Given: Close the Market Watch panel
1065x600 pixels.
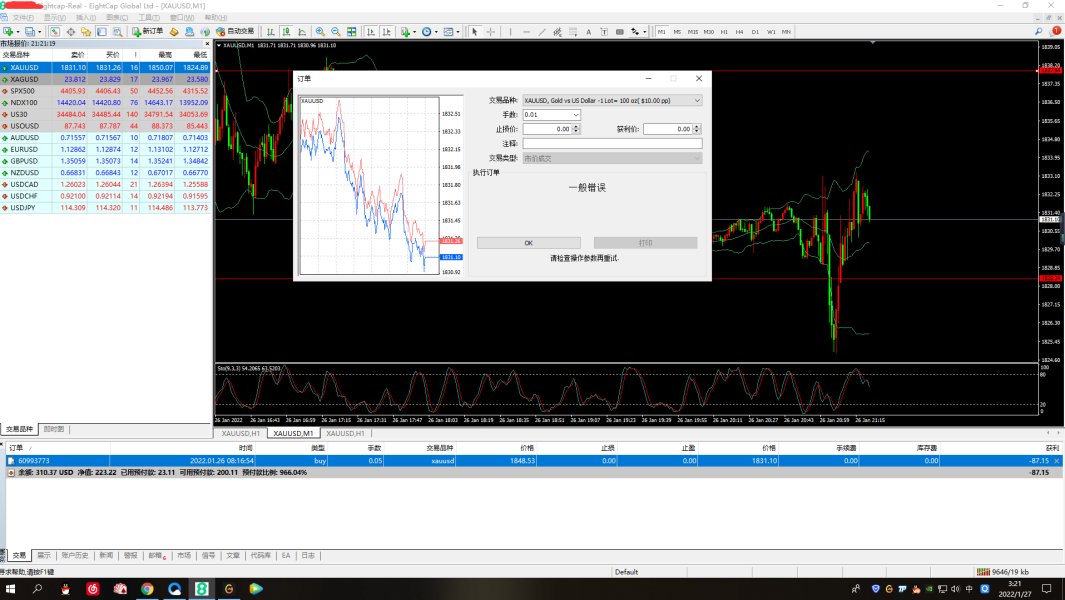Looking at the screenshot, I should 207,43.
